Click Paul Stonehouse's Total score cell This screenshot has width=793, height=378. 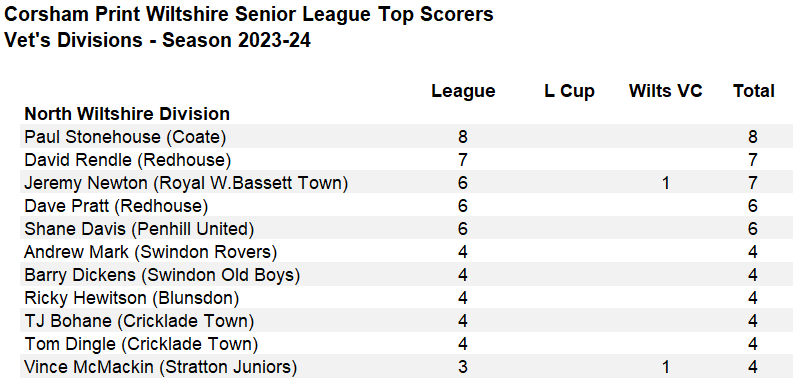coord(753,137)
